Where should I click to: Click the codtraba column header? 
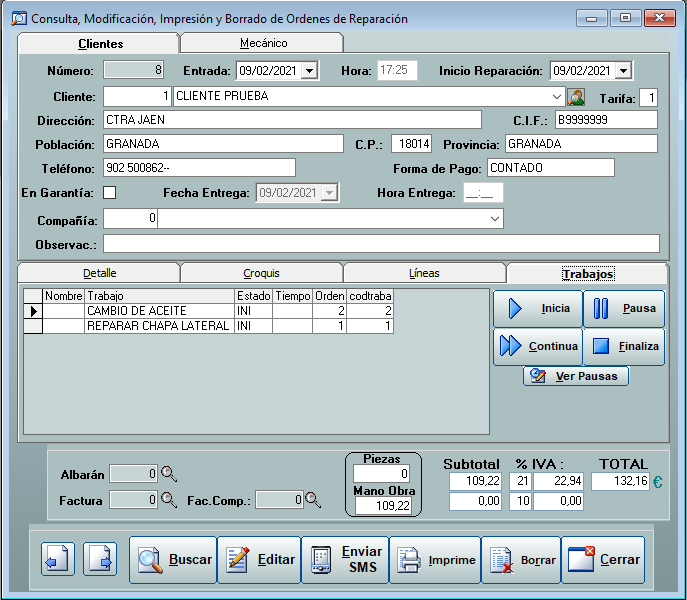370,296
